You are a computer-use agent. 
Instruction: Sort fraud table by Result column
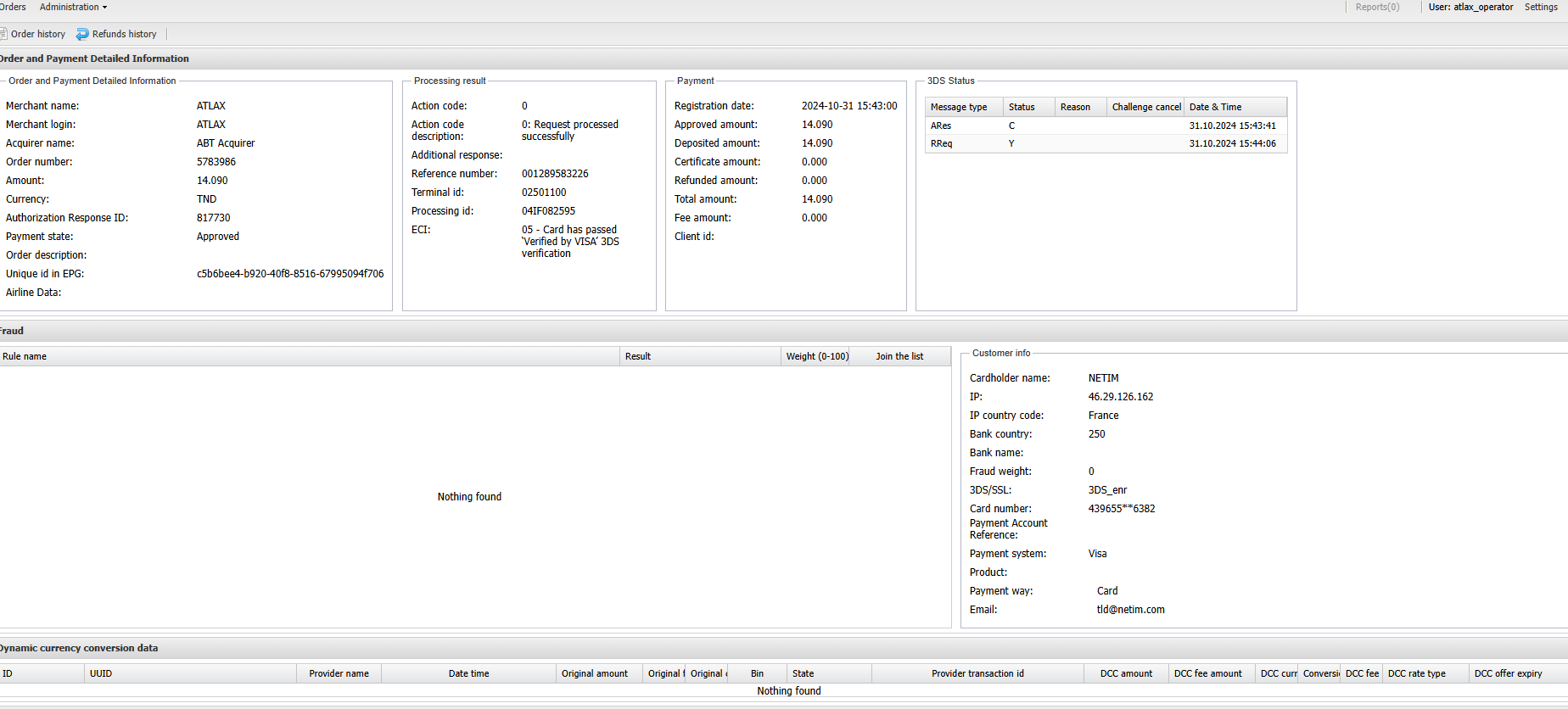coord(638,356)
